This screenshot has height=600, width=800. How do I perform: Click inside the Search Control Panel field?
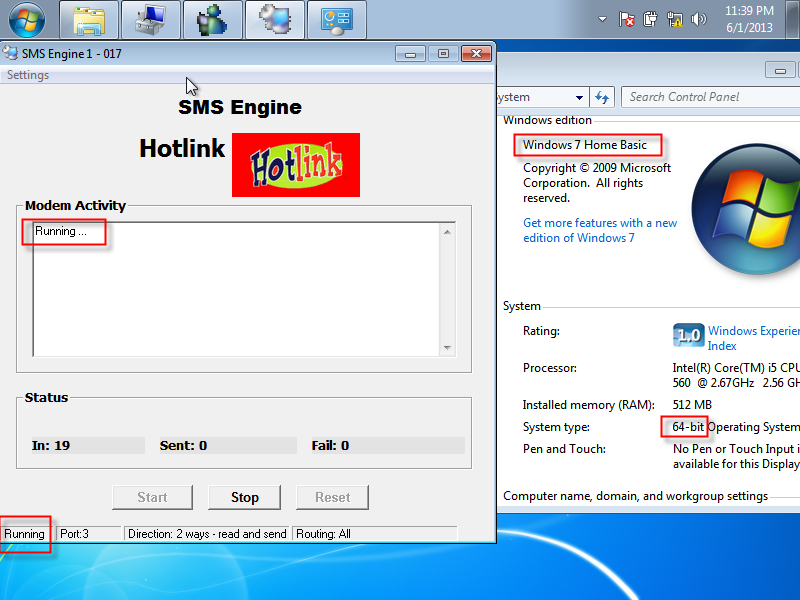click(x=708, y=97)
